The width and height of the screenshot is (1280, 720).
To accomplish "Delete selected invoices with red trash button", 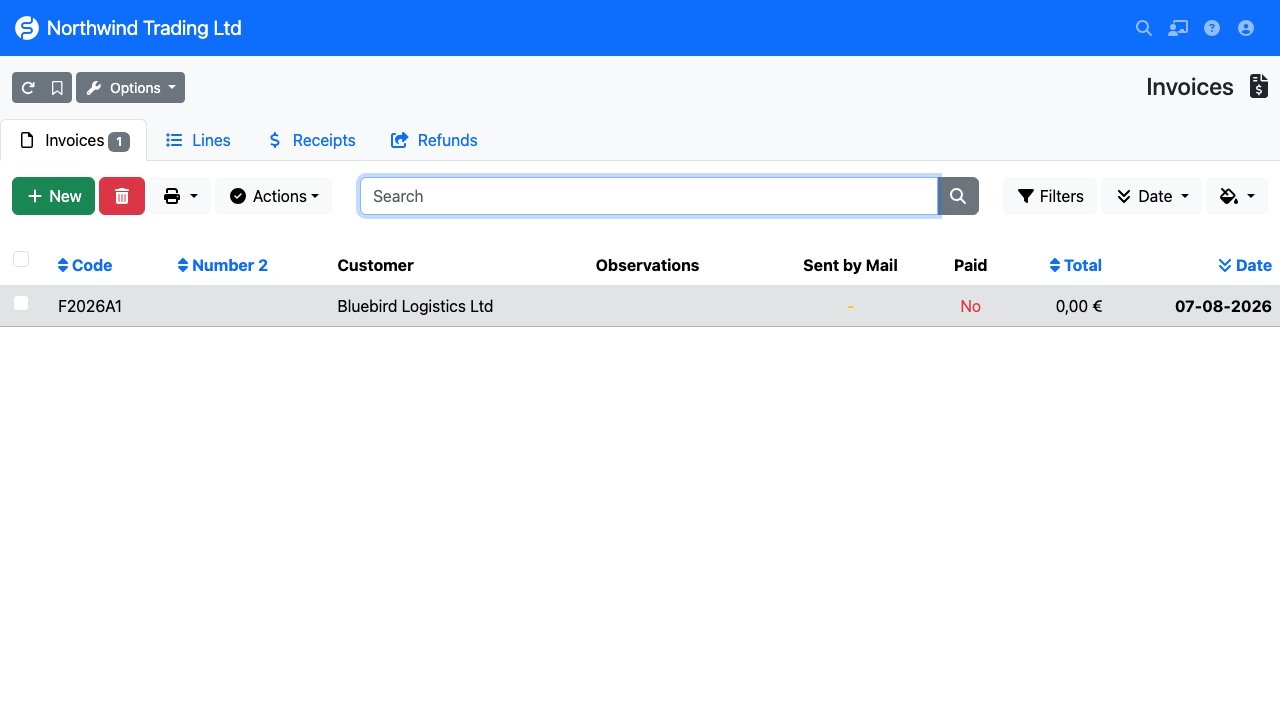I will click(x=122, y=196).
